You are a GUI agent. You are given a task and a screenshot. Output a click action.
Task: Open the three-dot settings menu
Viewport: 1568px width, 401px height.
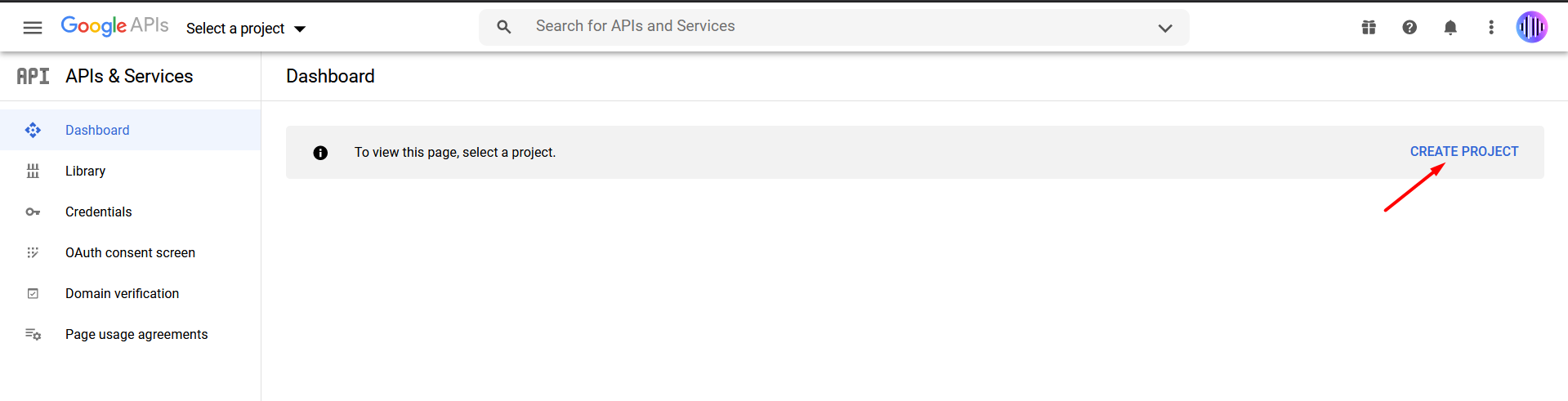1491,28
